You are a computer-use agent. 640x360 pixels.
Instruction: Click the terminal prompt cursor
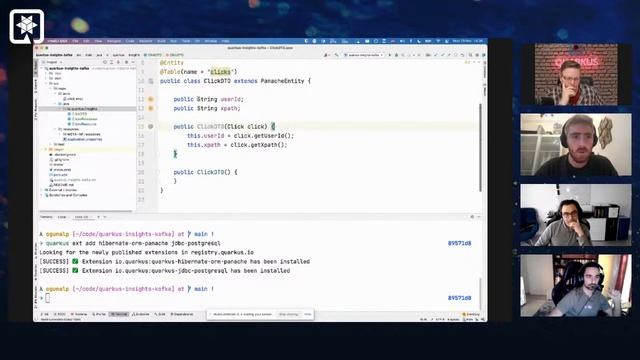(x=47, y=298)
